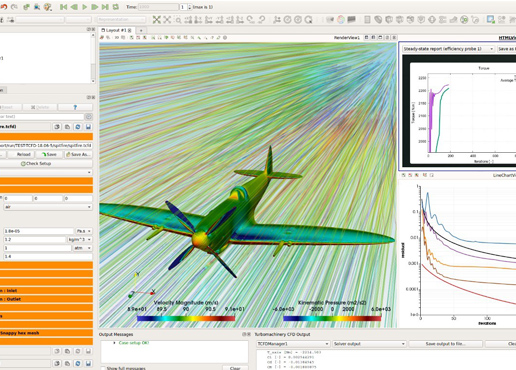Enable the Show full messages checkbox
Image resolution: width=516 pixels, height=370 pixels.
103,368
